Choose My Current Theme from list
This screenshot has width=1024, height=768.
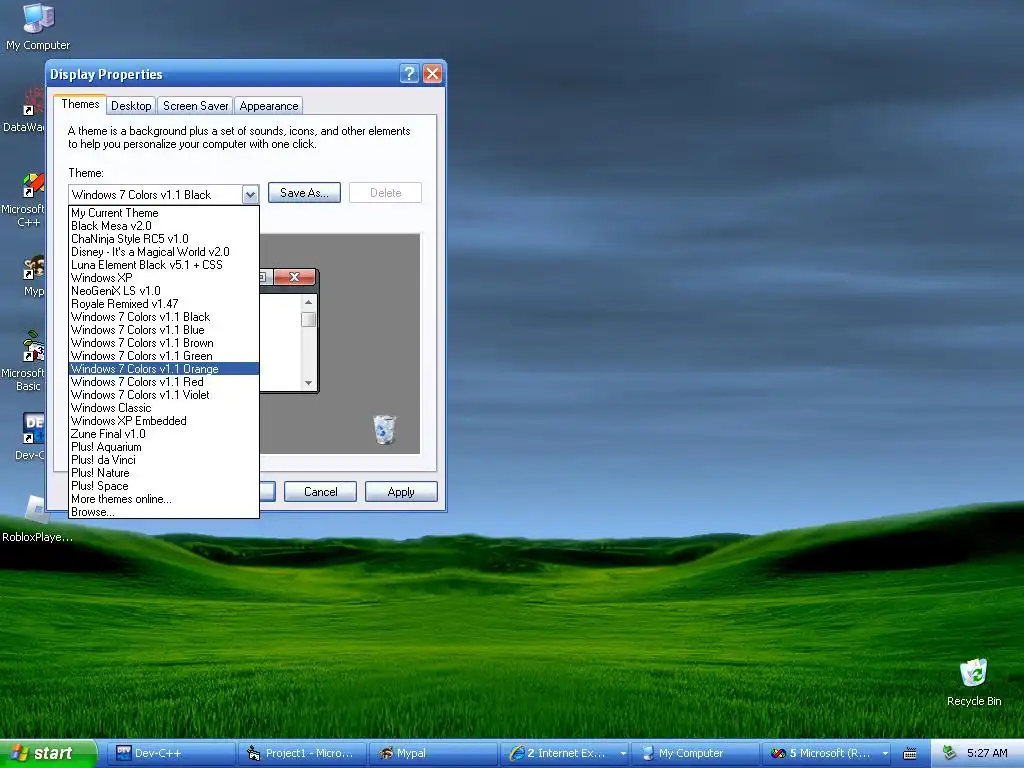(164, 213)
